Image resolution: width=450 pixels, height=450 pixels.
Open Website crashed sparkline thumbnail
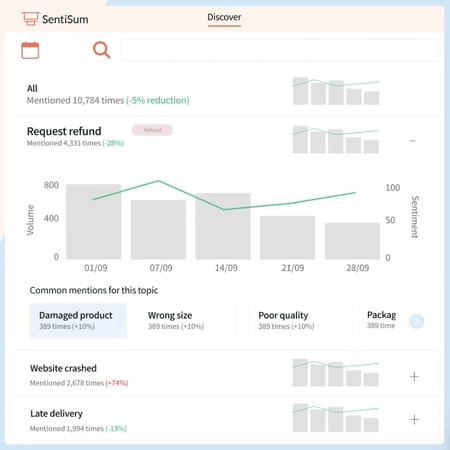(336, 372)
